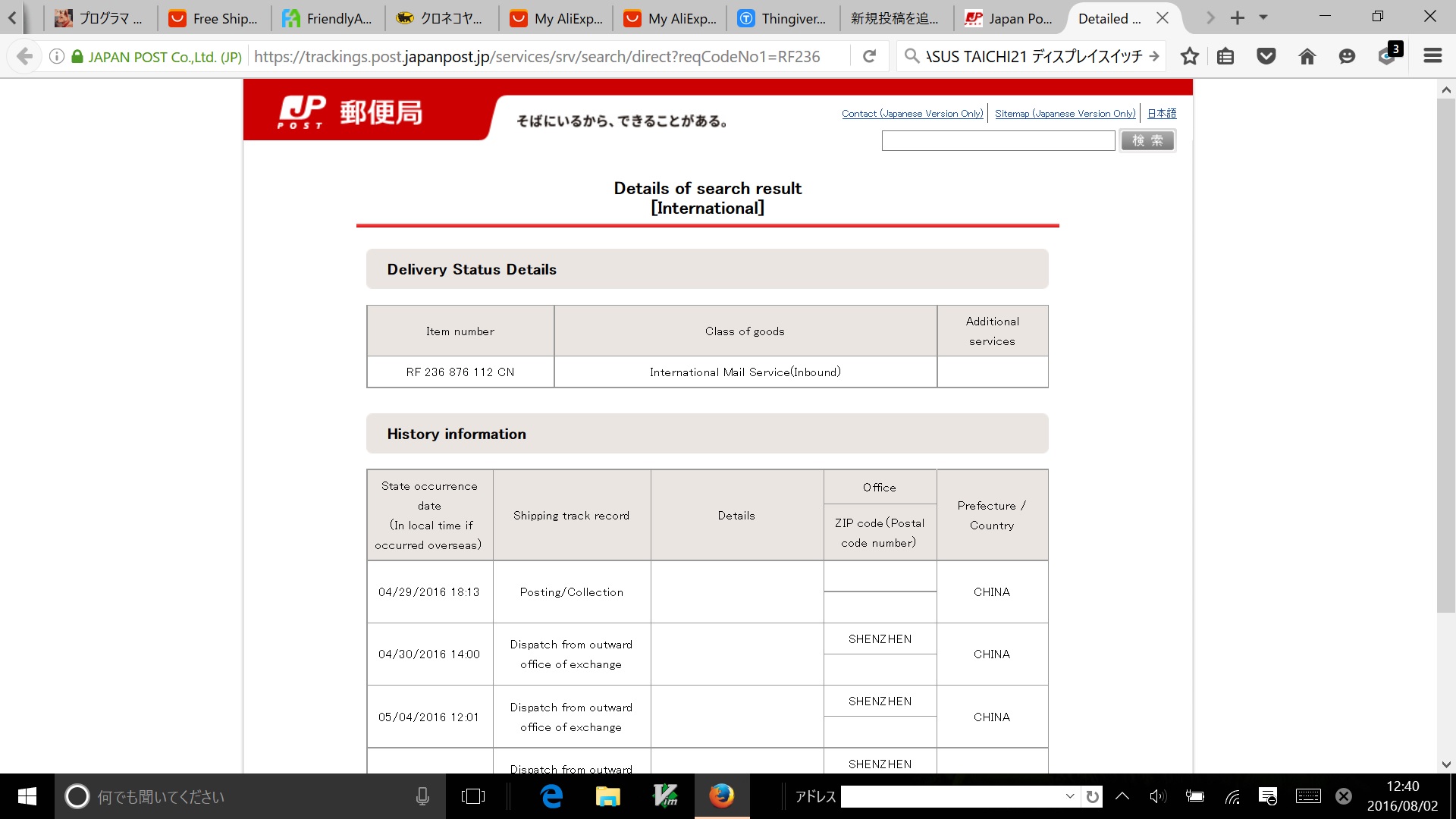Switch to the クロネコヤ... tab
1456x819 pixels.
click(441, 18)
